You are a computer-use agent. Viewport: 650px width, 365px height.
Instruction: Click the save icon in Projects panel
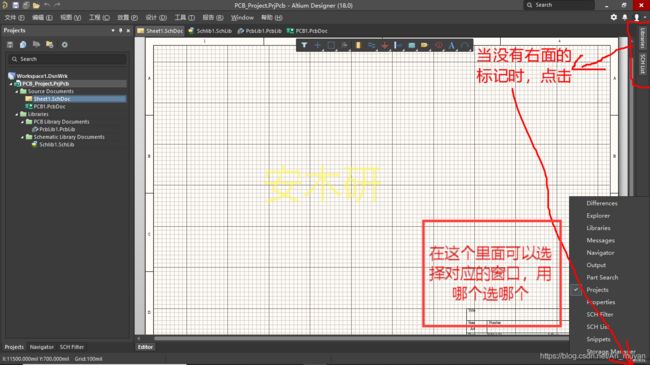click(10, 44)
